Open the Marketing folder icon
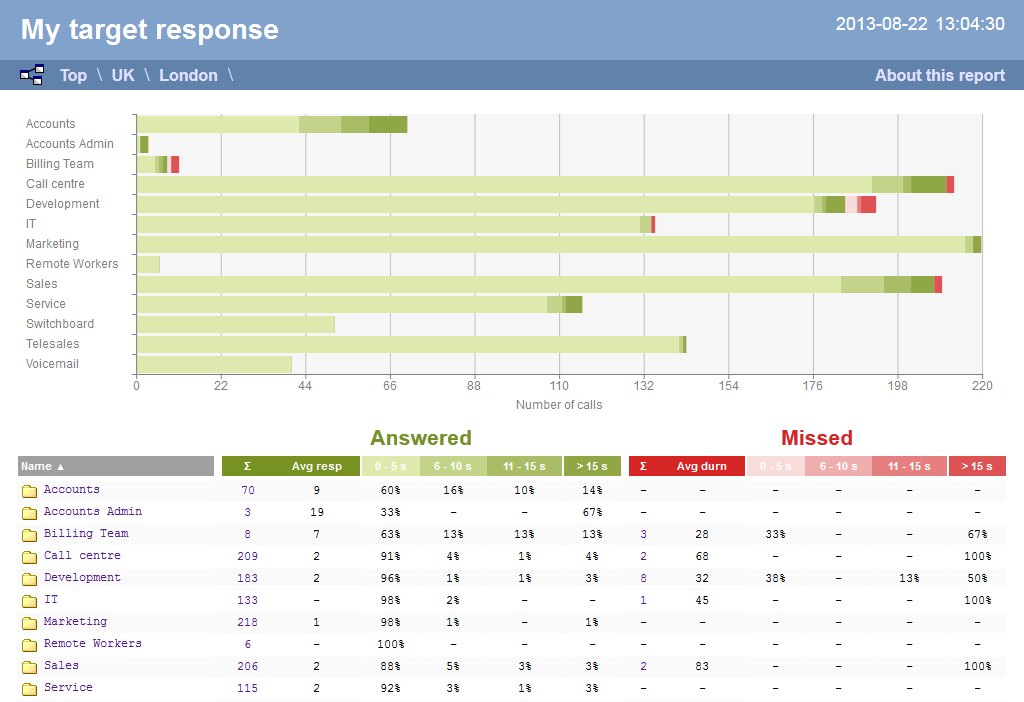 [29, 621]
